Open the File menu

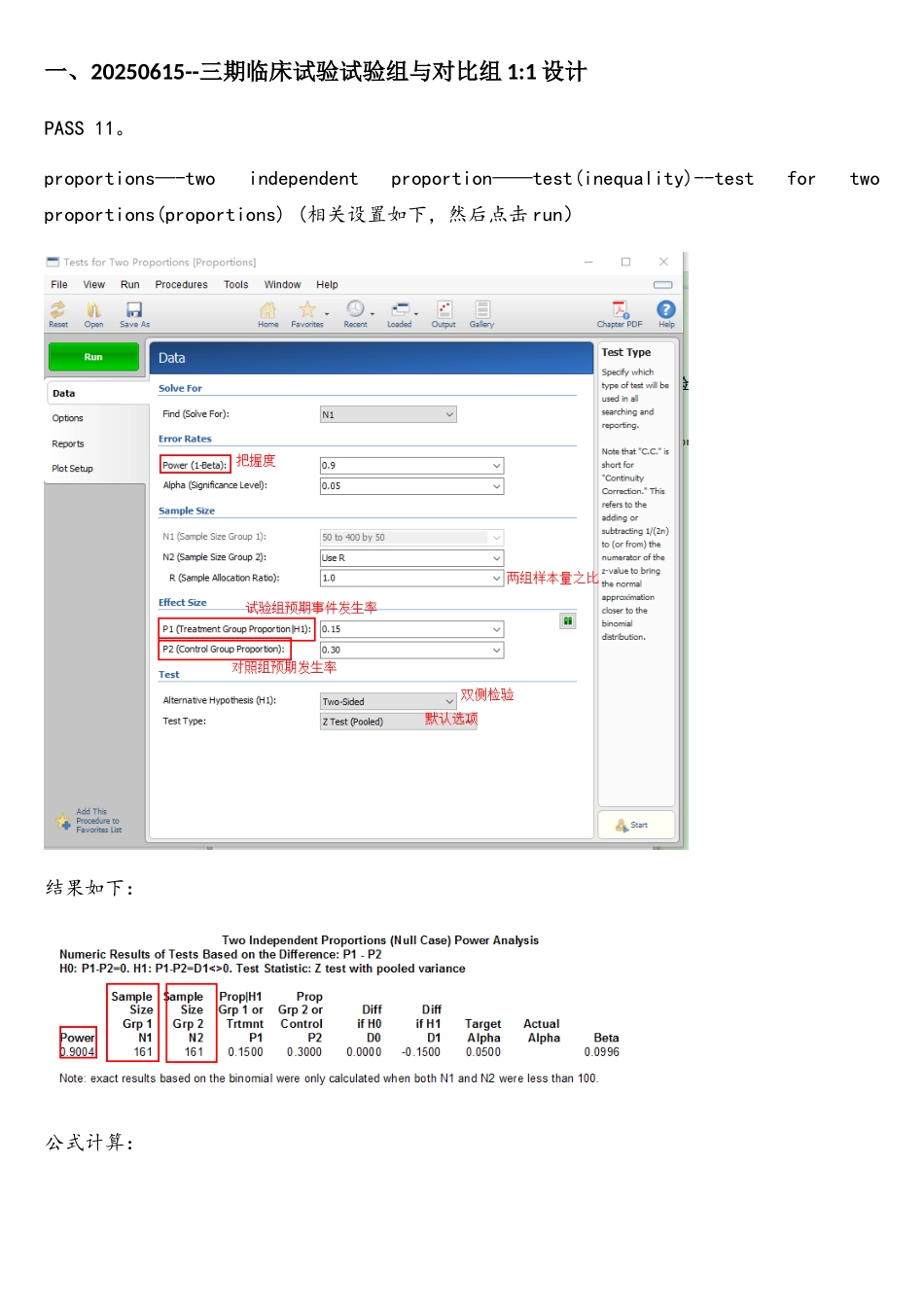(59, 285)
